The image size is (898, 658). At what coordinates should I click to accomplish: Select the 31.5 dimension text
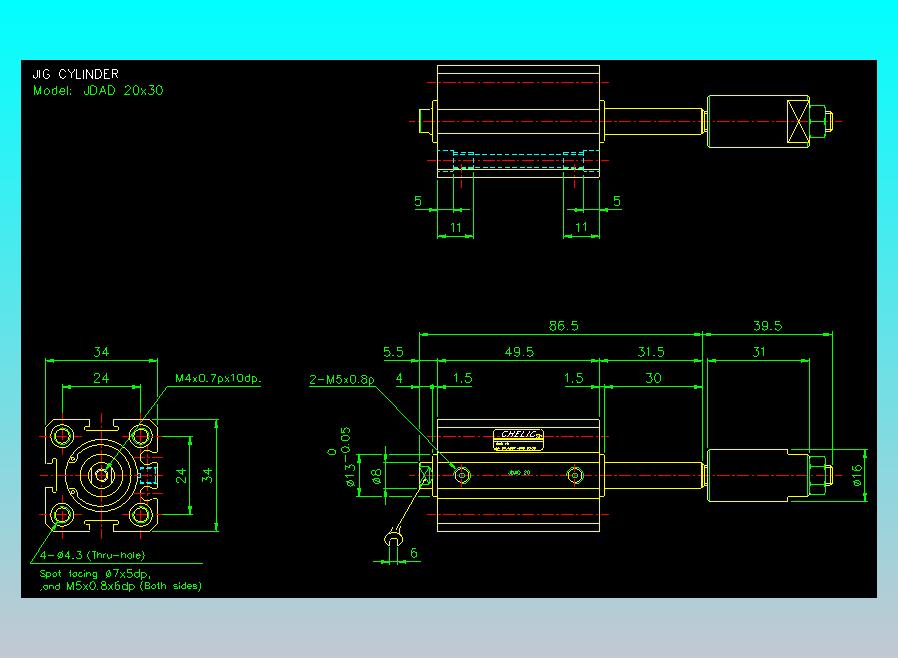651,352
